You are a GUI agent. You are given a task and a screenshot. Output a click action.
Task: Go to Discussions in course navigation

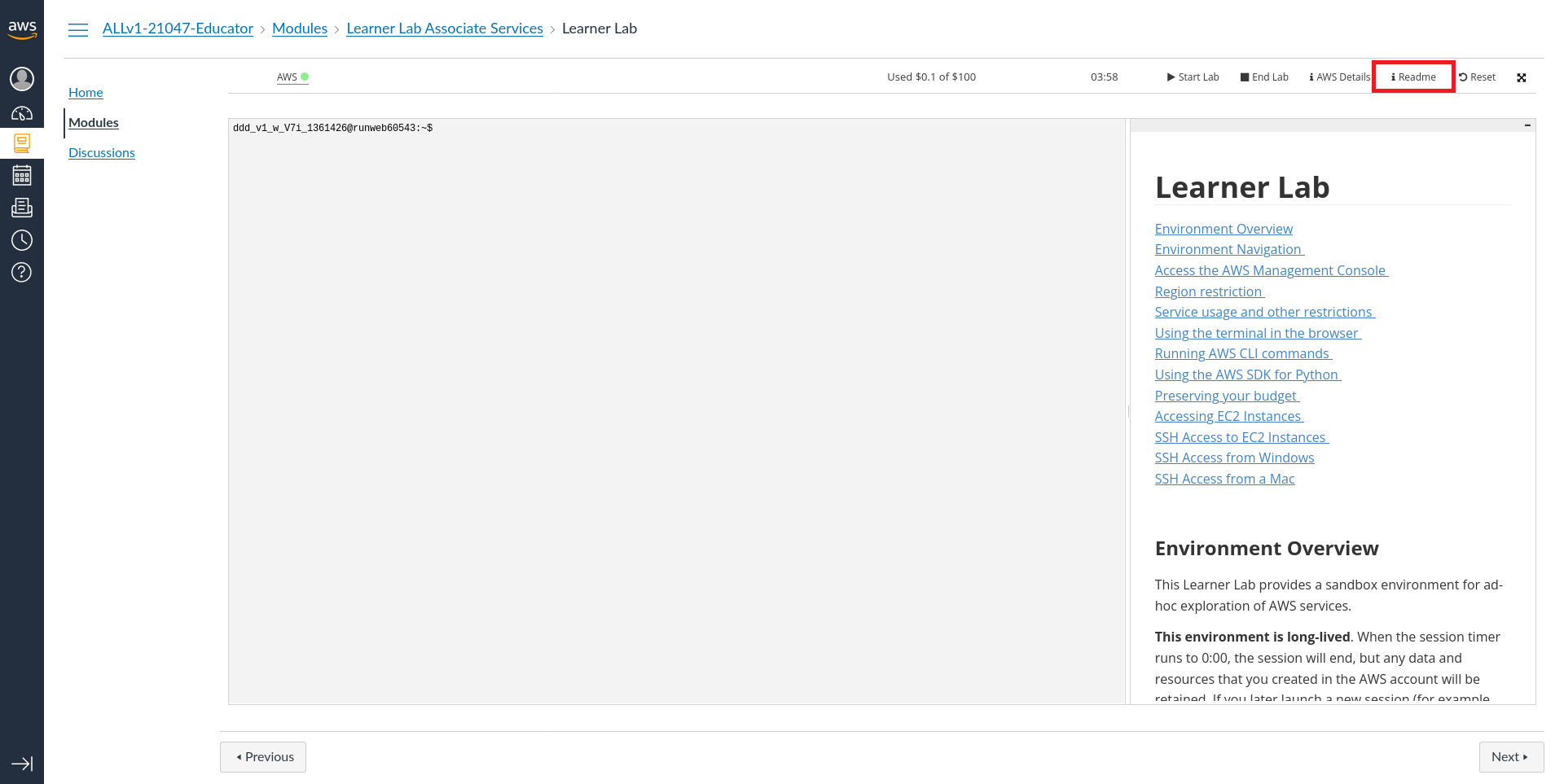coord(102,153)
